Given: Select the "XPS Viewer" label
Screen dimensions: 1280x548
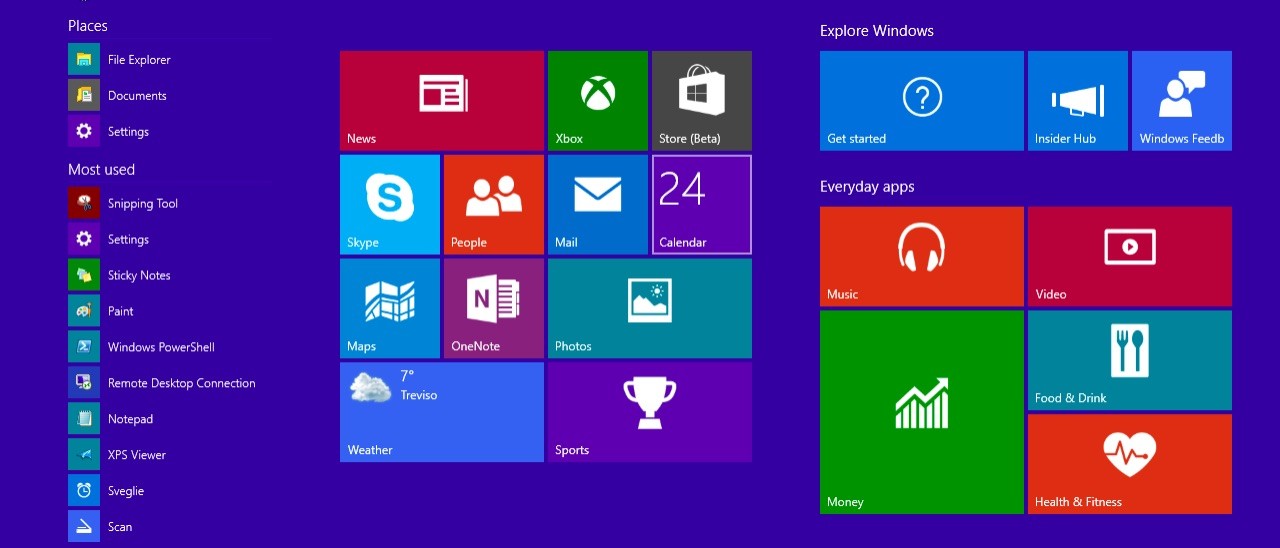Looking at the screenshot, I should click(x=137, y=456).
